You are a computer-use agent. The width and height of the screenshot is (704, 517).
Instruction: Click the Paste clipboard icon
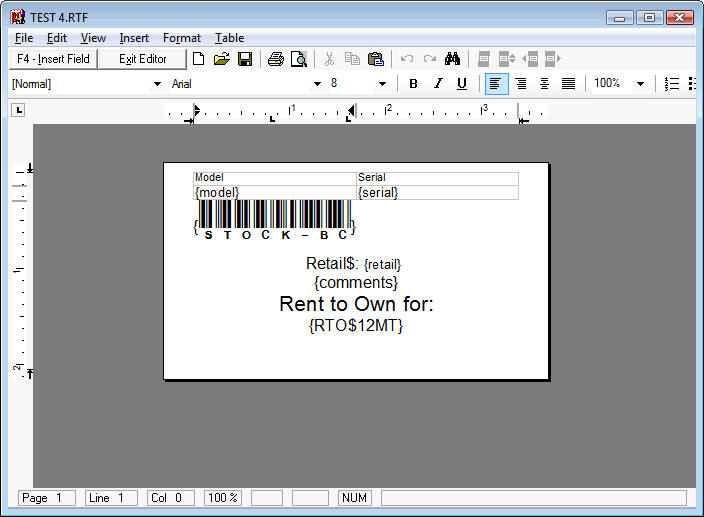tap(376, 59)
